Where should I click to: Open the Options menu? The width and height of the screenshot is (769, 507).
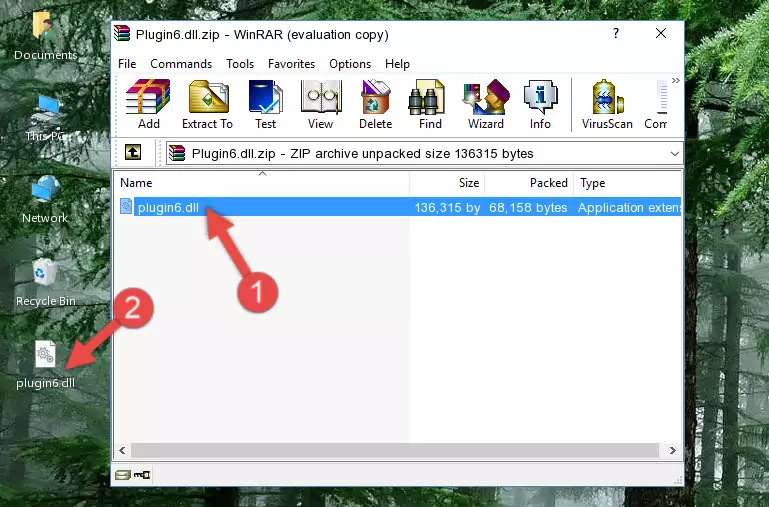tap(350, 64)
